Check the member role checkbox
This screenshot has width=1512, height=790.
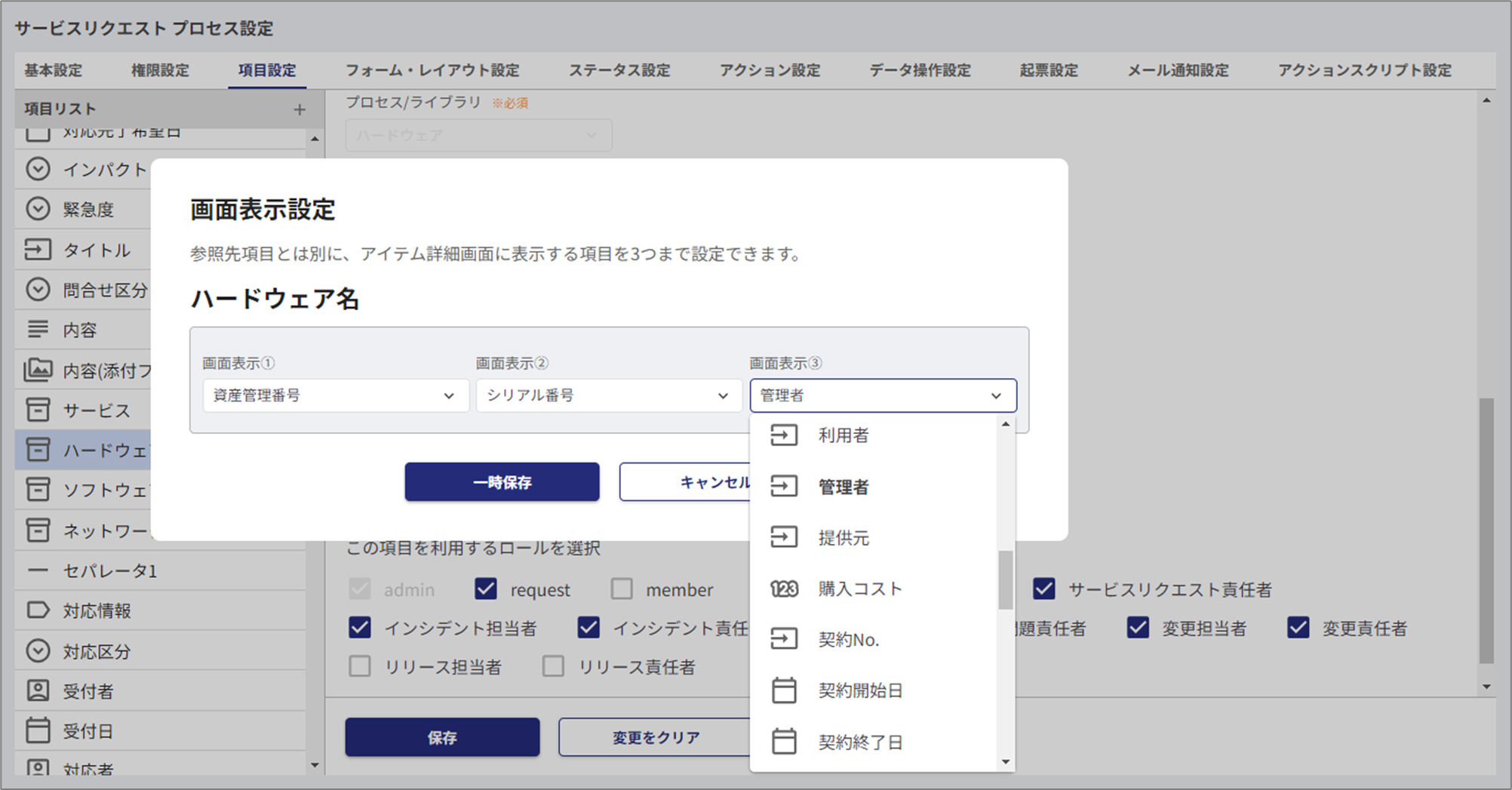(622, 589)
